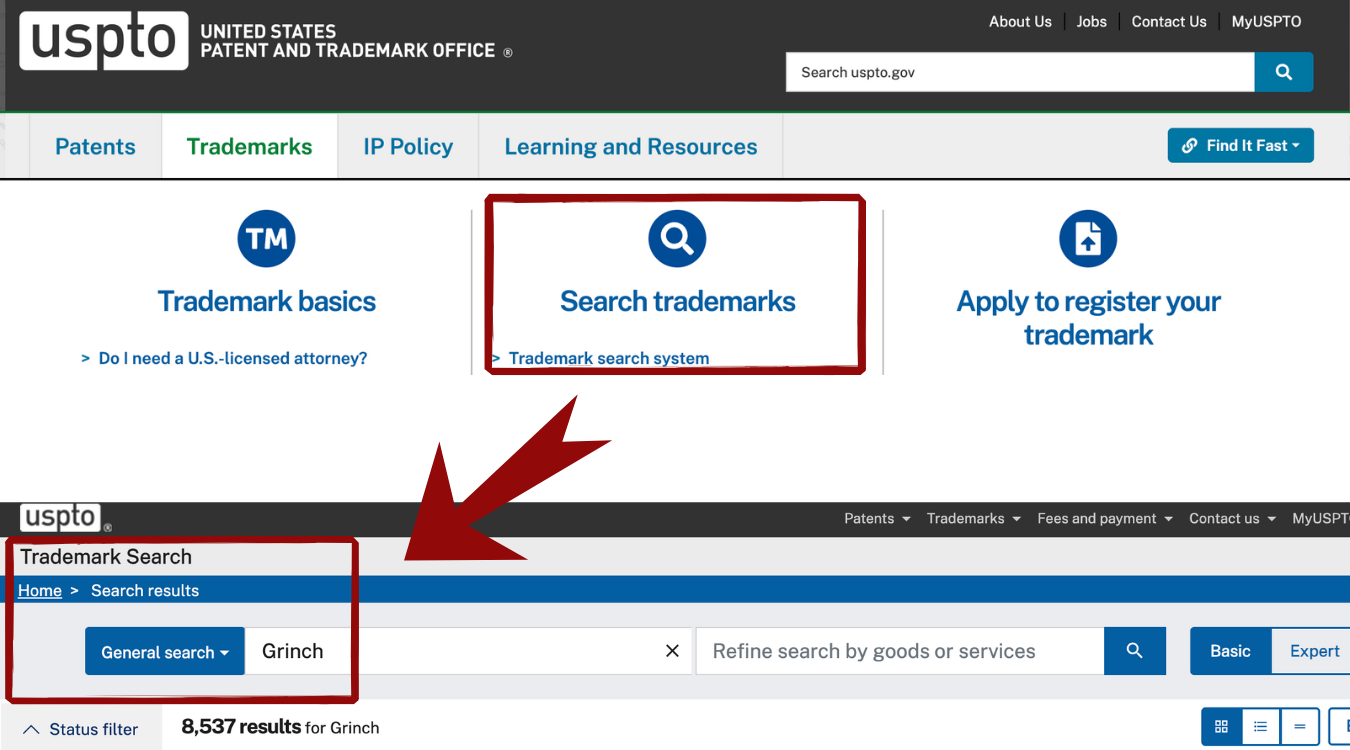Expand the Trademarks menu in lower header
Viewport: 1350px width, 750px height.
click(x=973, y=518)
